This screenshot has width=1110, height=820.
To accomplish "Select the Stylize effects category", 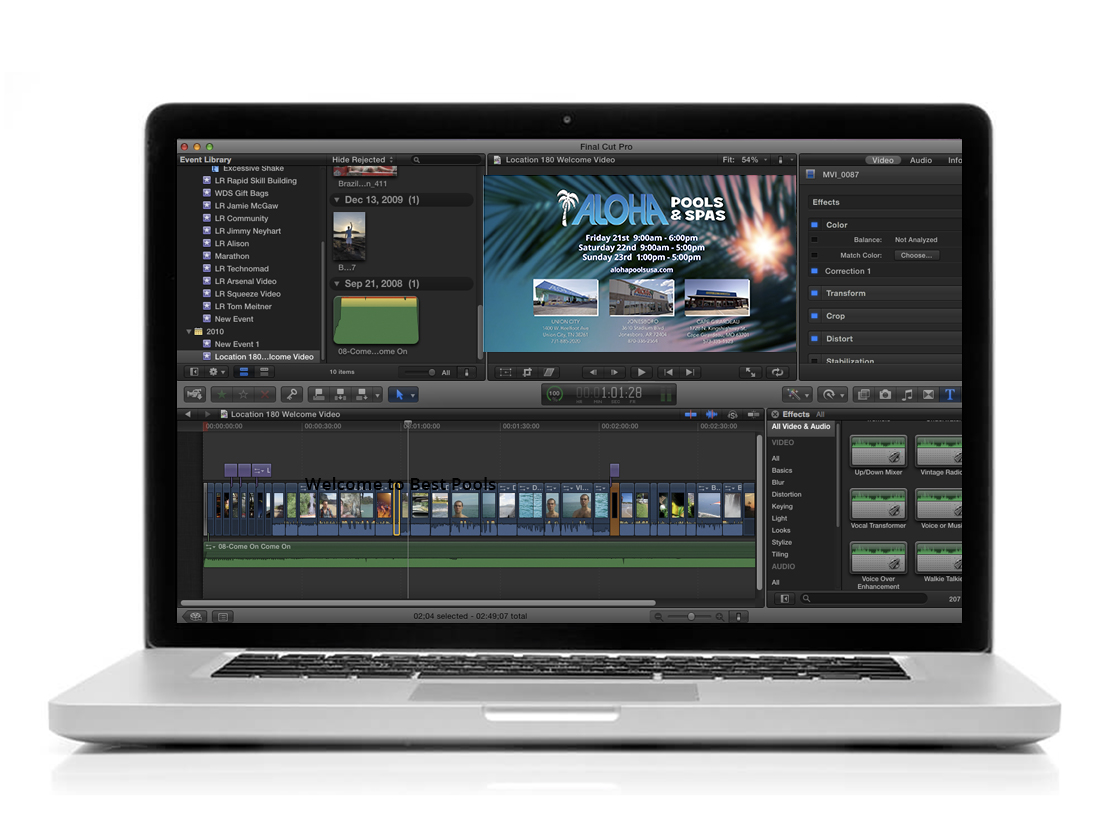I will coord(782,542).
